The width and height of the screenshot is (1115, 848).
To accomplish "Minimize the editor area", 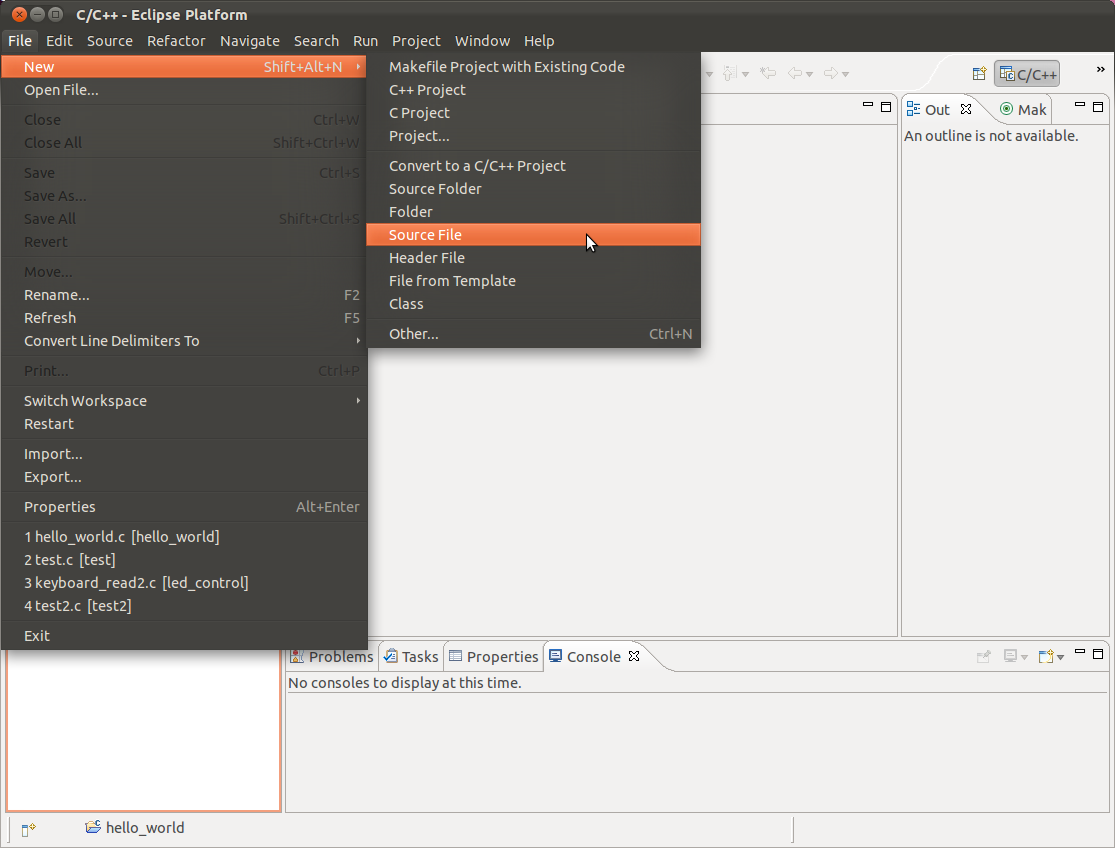I will click(868, 105).
